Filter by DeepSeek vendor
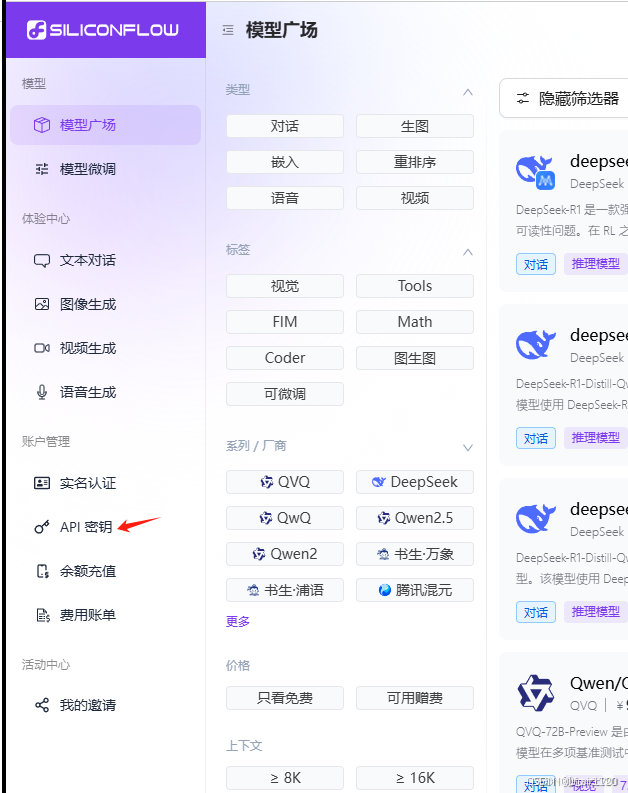Image resolution: width=628 pixels, height=793 pixels. pyautogui.click(x=415, y=481)
